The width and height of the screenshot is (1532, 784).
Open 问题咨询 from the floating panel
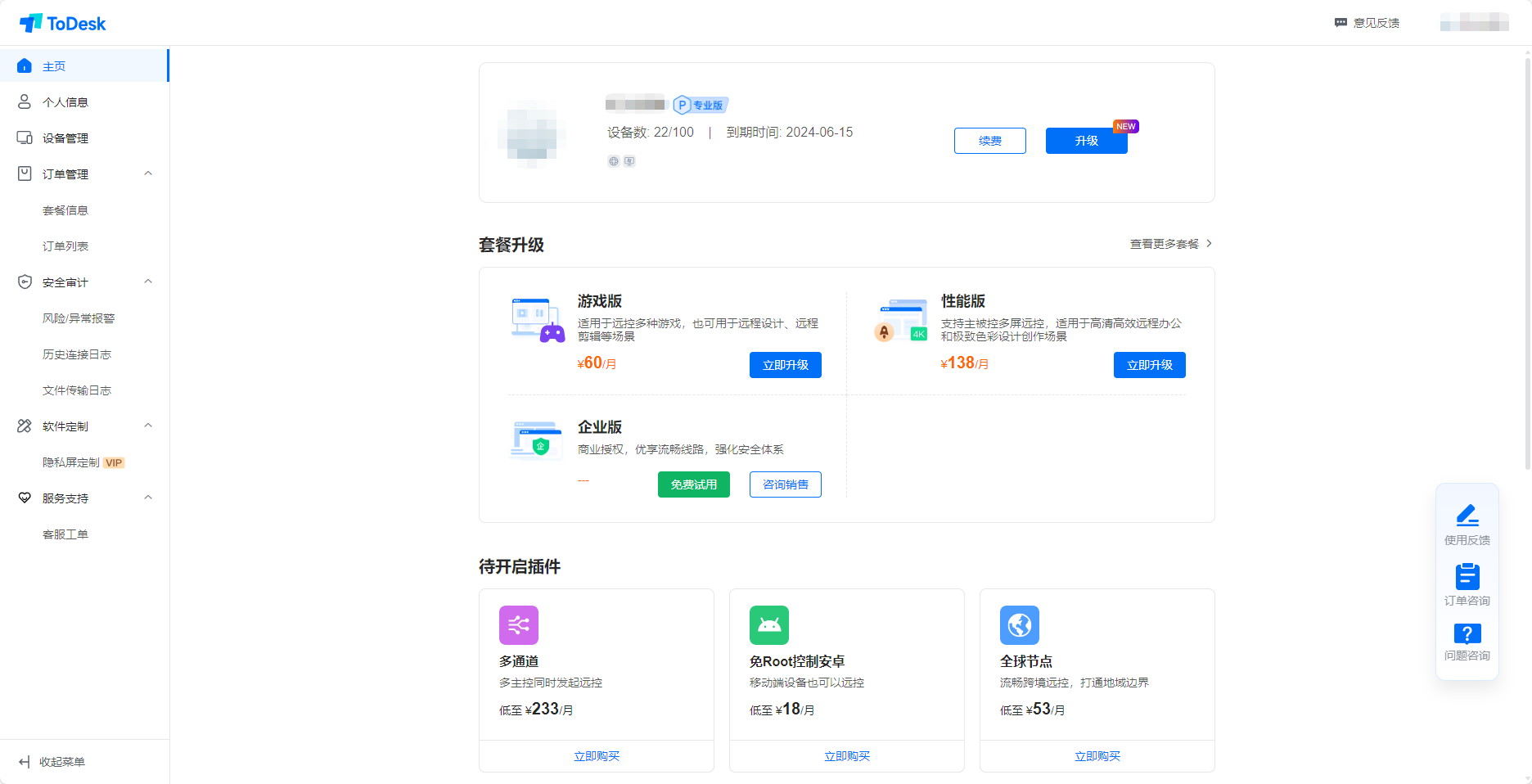pos(1467,642)
